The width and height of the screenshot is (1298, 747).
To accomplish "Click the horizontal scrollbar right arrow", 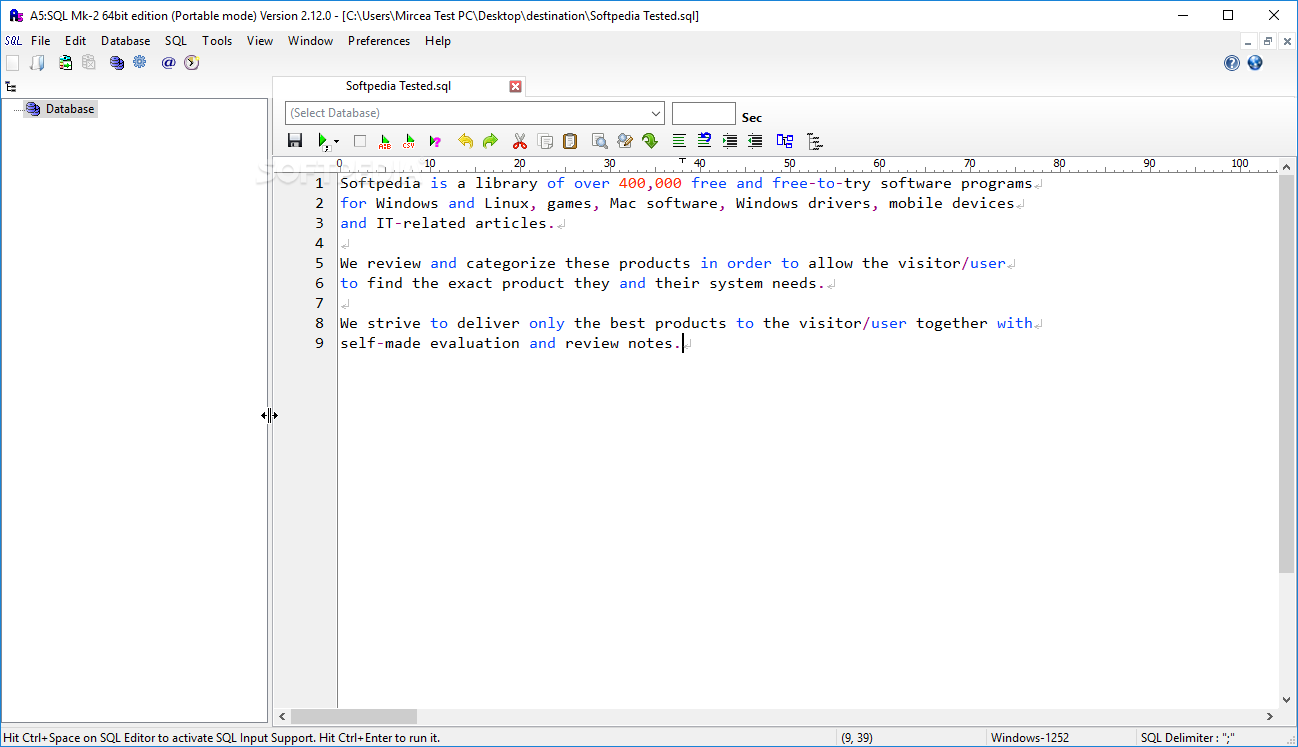I will pyautogui.click(x=1271, y=716).
